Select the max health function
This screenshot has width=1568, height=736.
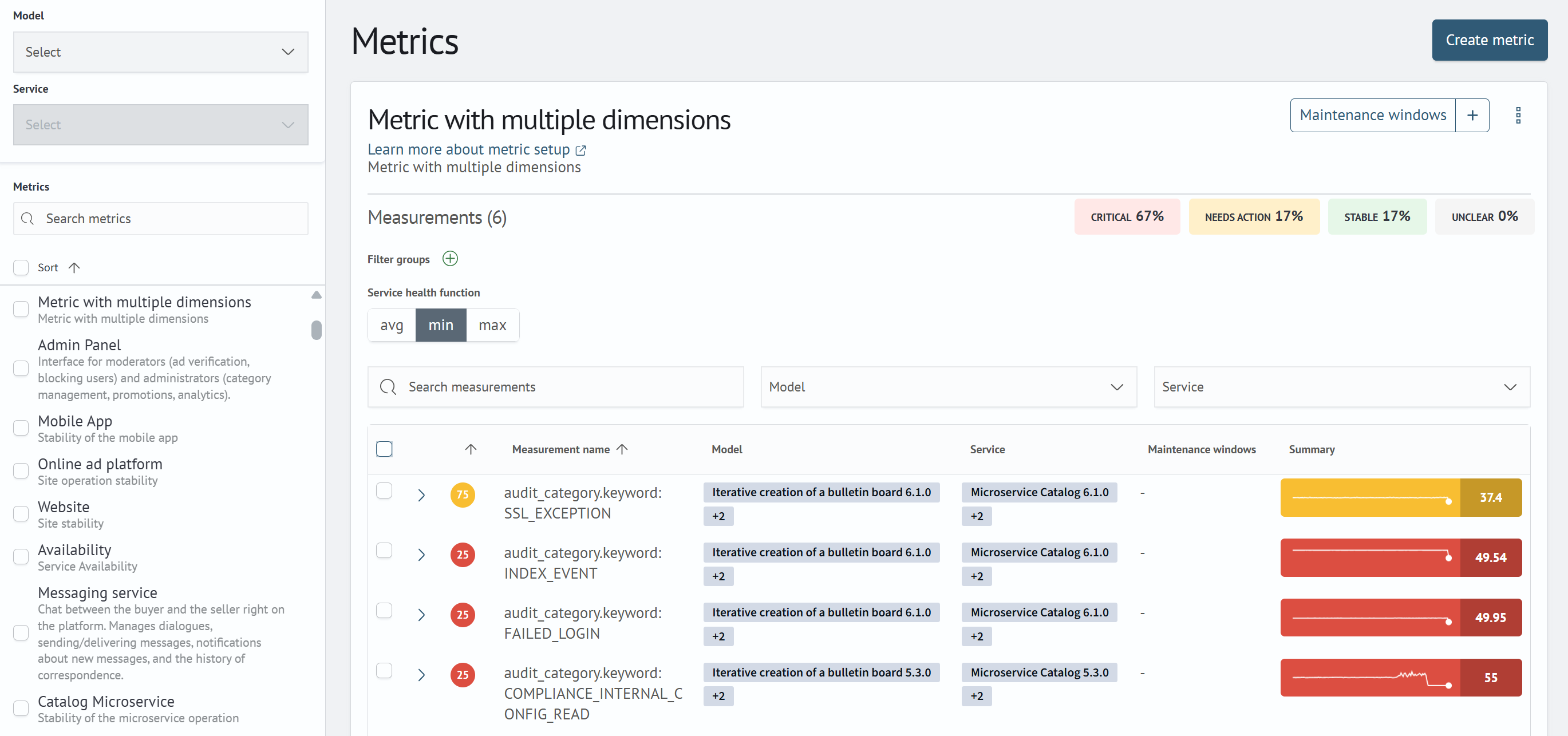[492, 325]
